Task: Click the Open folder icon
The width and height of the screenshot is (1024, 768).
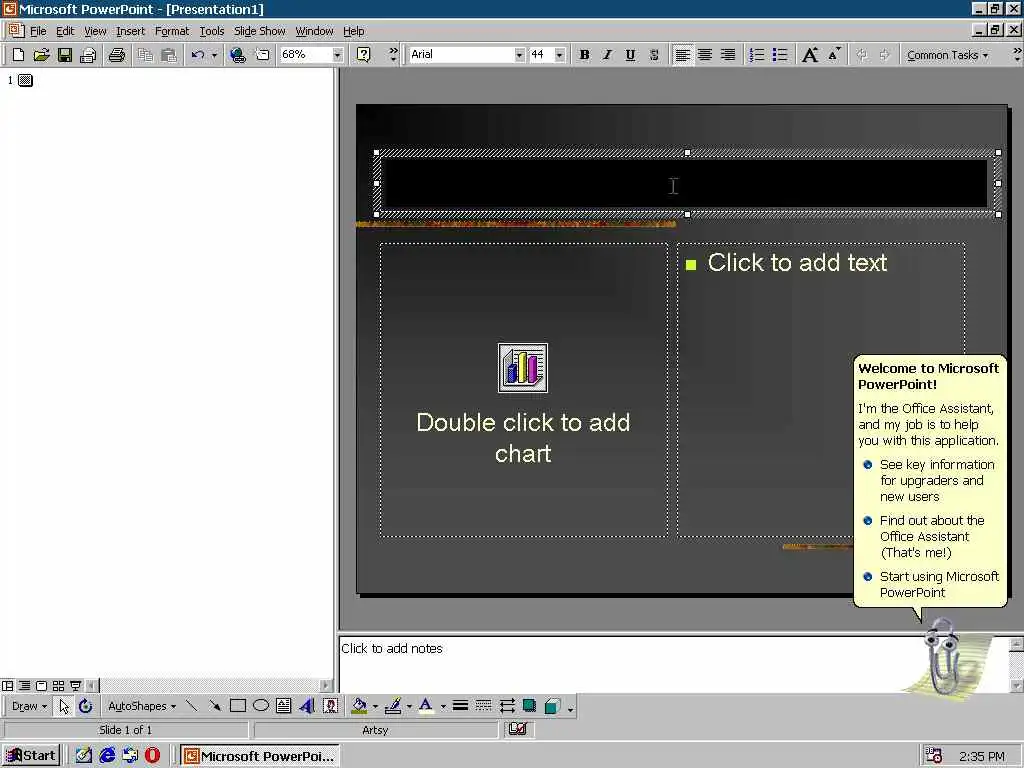Action: click(x=41, y=55)
